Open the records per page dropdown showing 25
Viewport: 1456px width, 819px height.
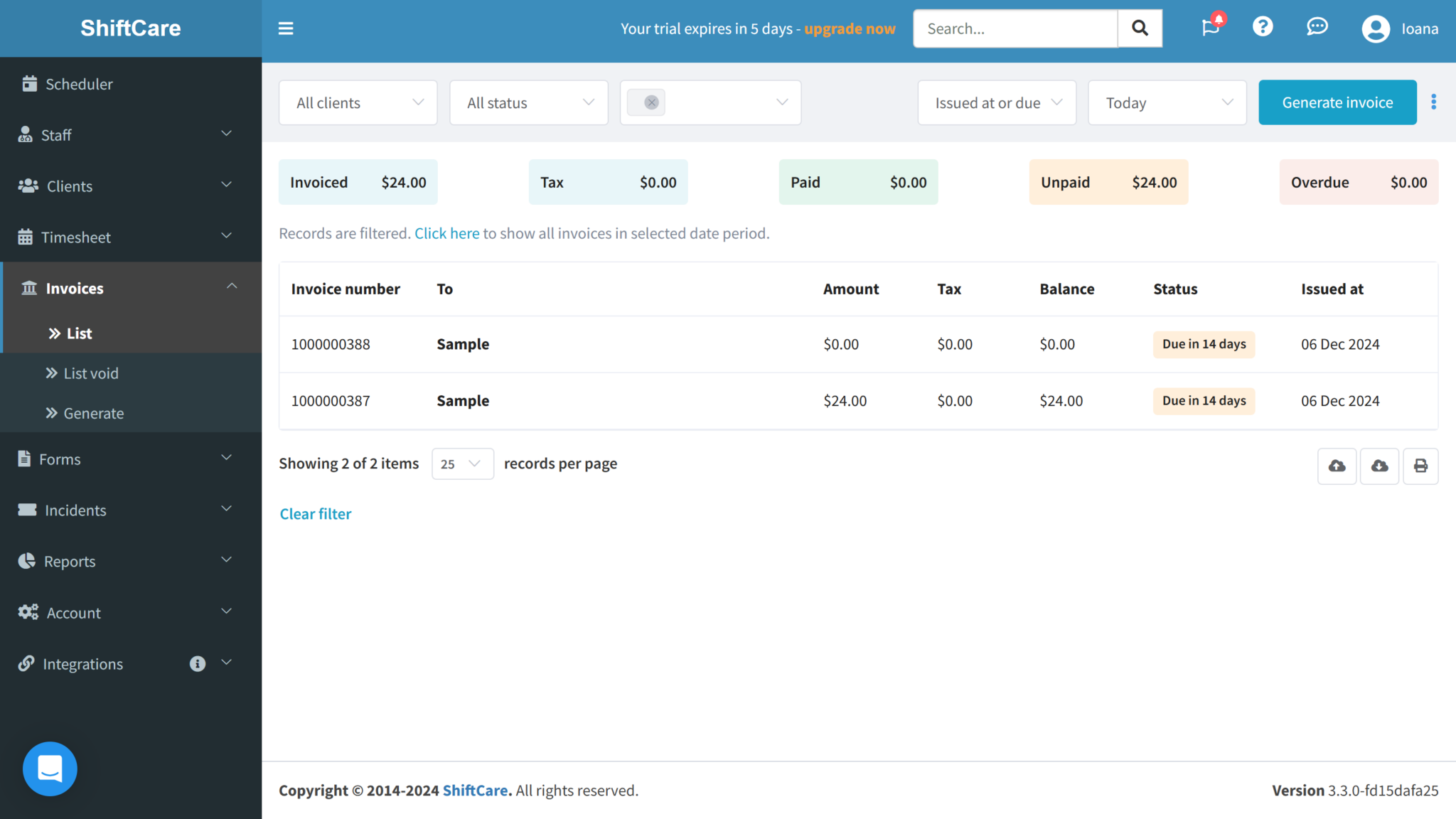coord(462,464)
